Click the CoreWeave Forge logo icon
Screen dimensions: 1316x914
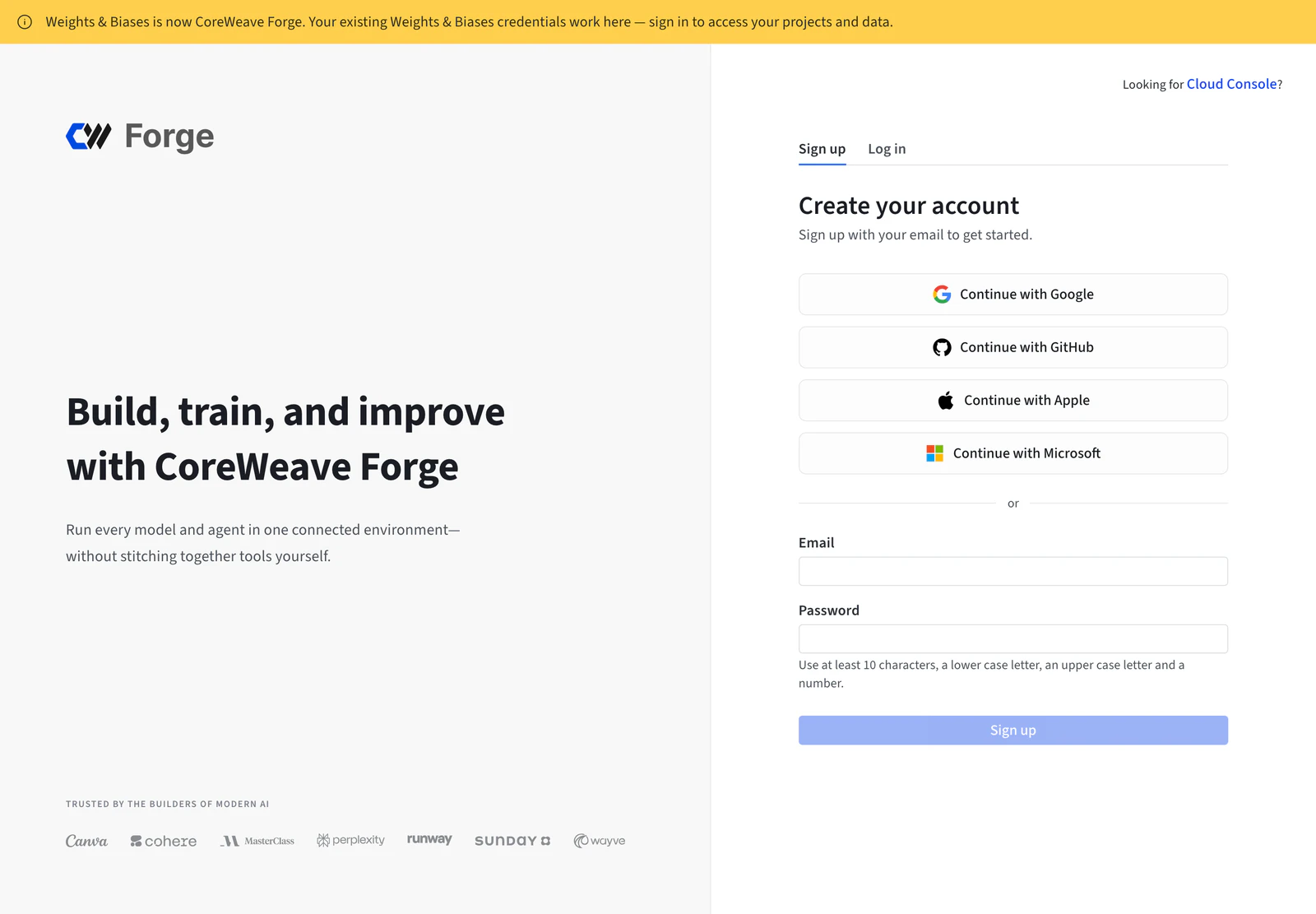(x=89, y=137)
